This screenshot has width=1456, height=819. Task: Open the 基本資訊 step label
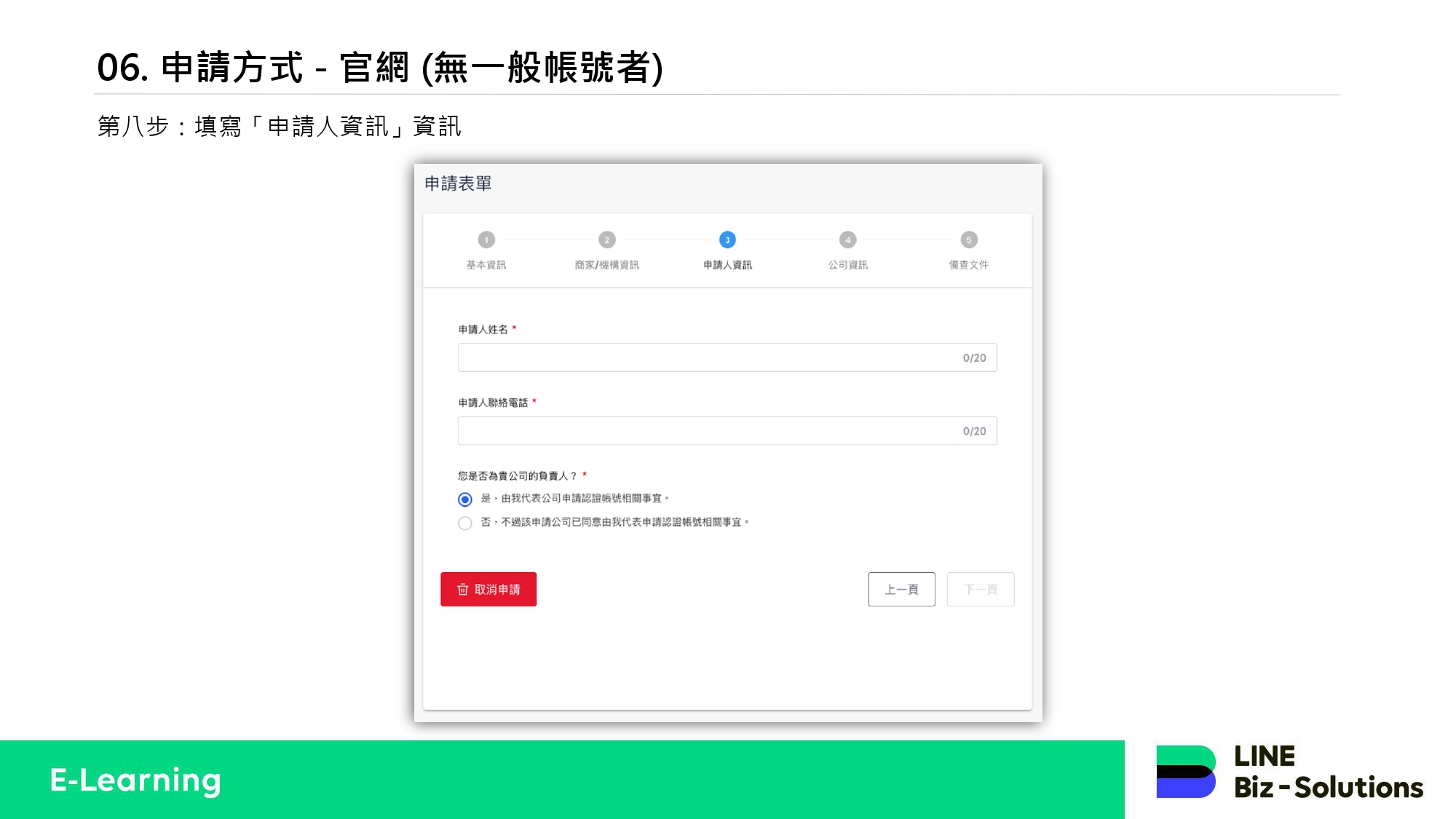486,265
